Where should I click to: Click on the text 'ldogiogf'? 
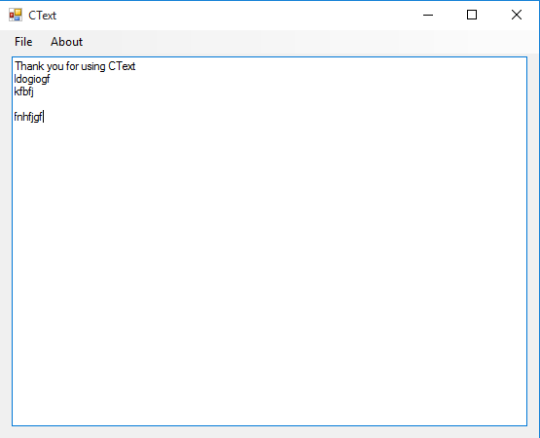click(32, 79)
